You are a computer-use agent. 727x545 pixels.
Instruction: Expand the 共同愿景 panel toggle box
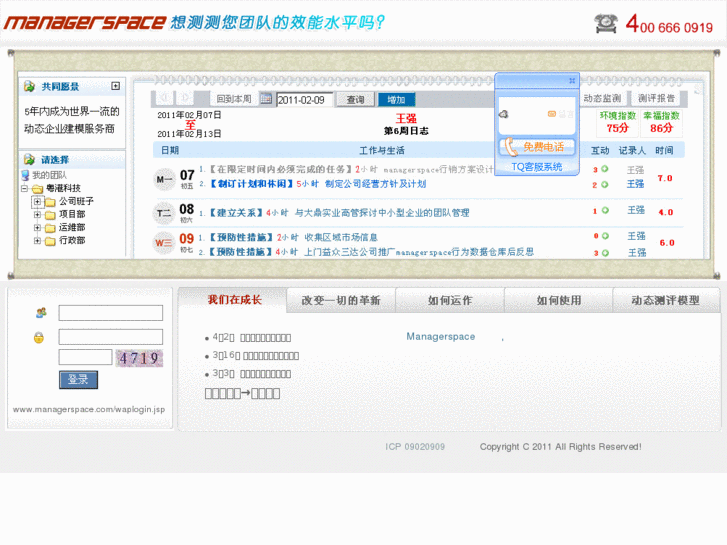pyautogui.click(x=115, y=86)
